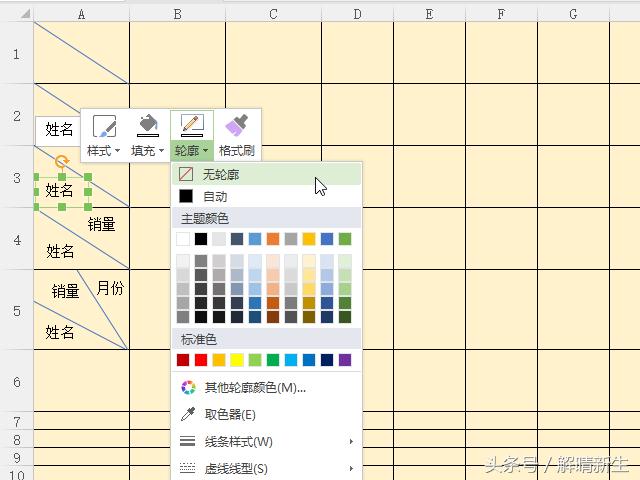Select column D header
This screenshot has width=640, height=480.
[x=358, y=15]
